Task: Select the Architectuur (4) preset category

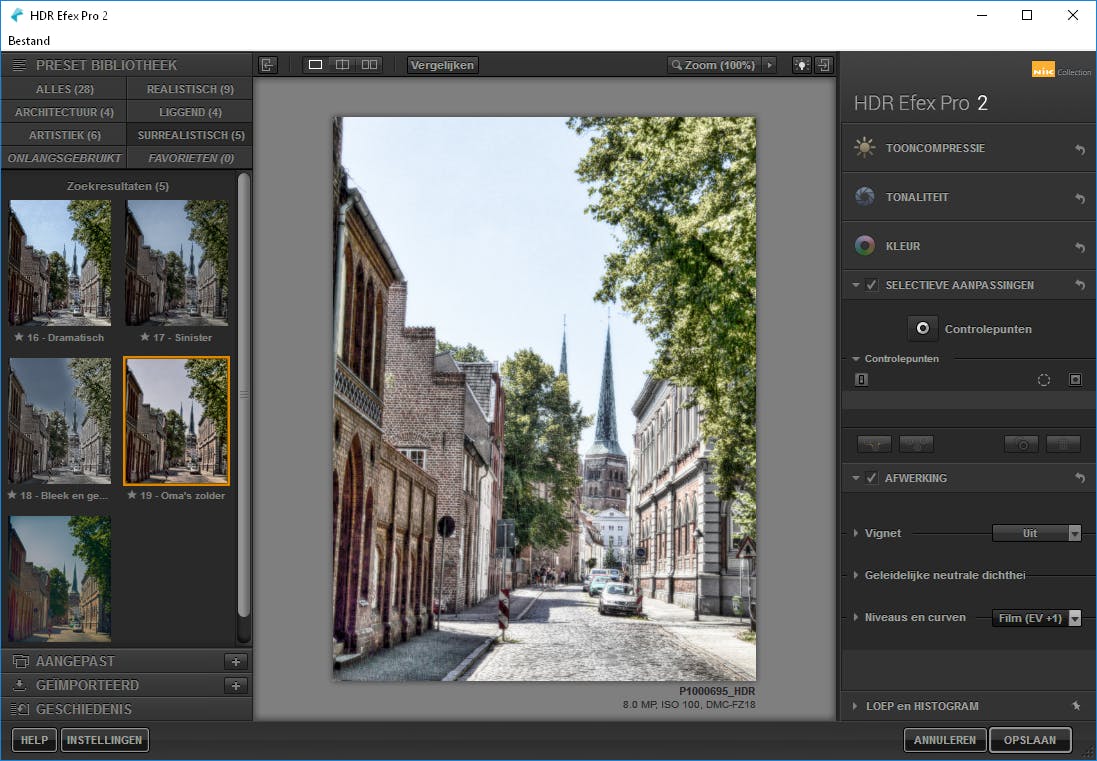Action: tap(64, 112)
